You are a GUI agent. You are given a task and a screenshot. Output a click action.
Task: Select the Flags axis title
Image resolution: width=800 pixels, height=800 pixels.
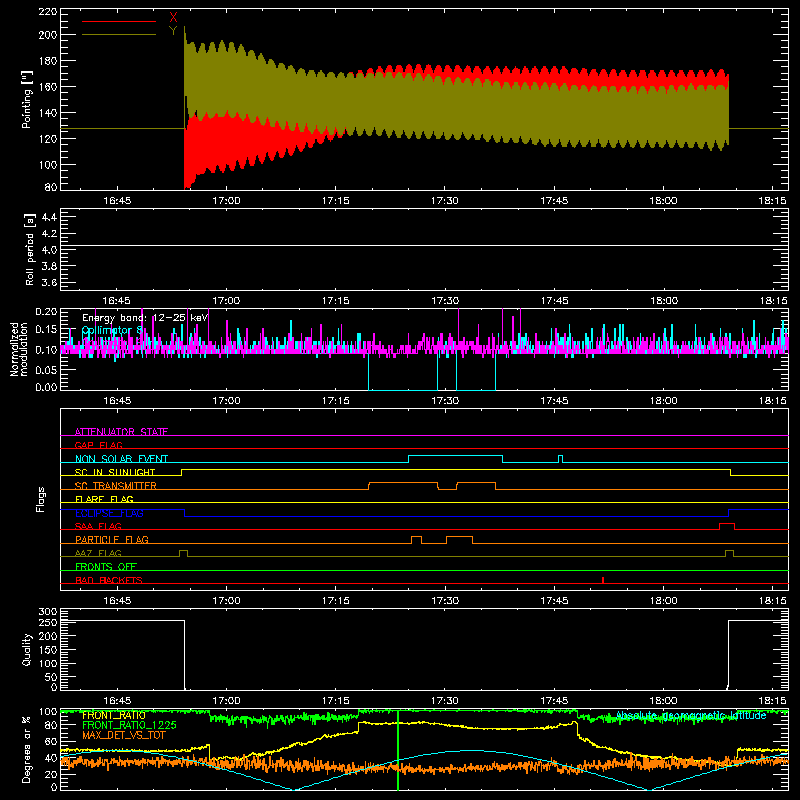pos(41,499)
